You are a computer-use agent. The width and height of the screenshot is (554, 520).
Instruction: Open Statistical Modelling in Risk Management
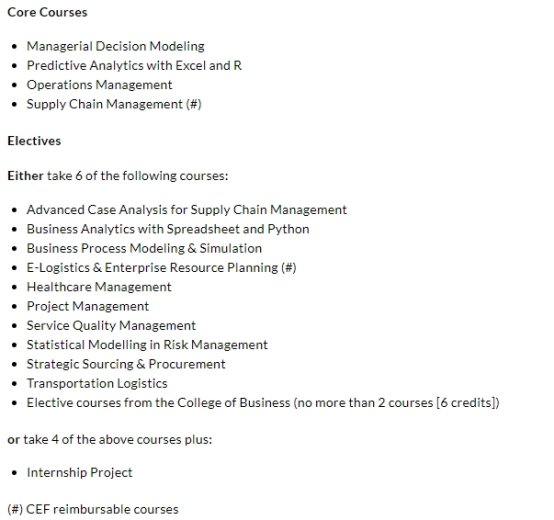[x=147, y=345]
